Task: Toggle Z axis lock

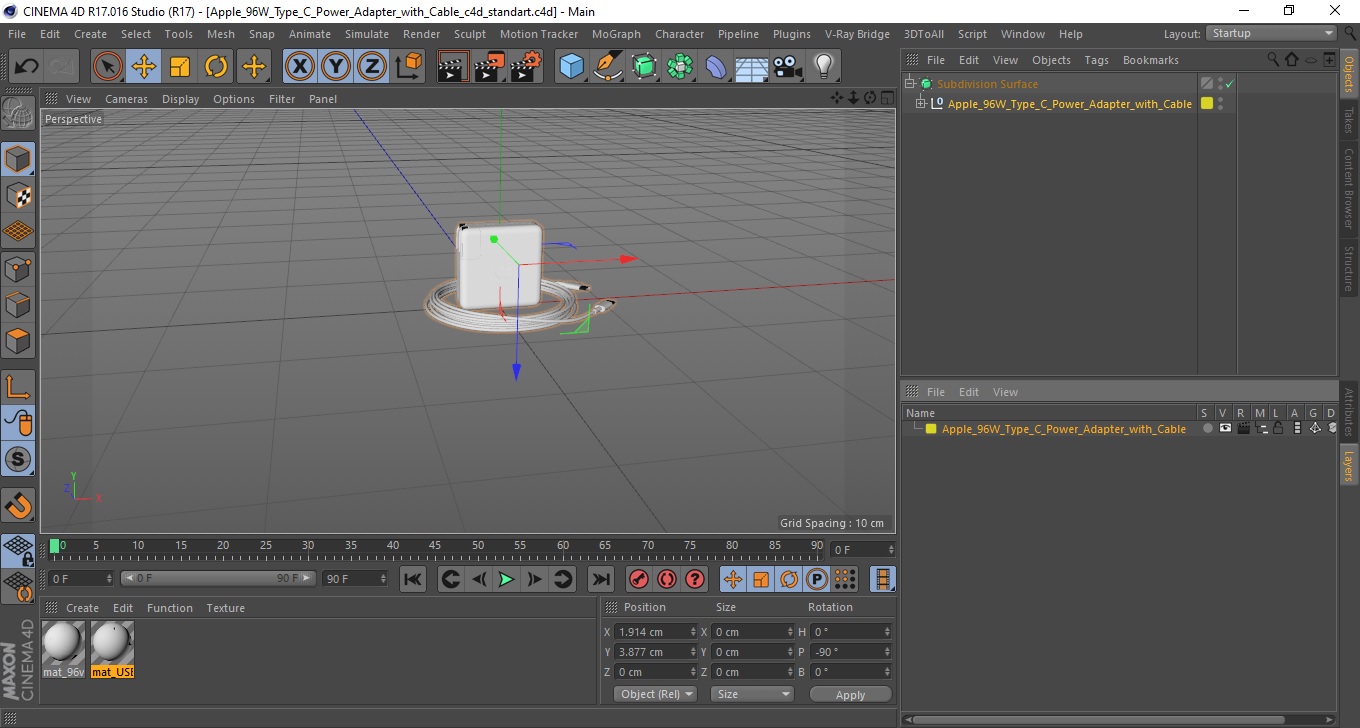Action: pyautogui.click(x=372, y=67)
